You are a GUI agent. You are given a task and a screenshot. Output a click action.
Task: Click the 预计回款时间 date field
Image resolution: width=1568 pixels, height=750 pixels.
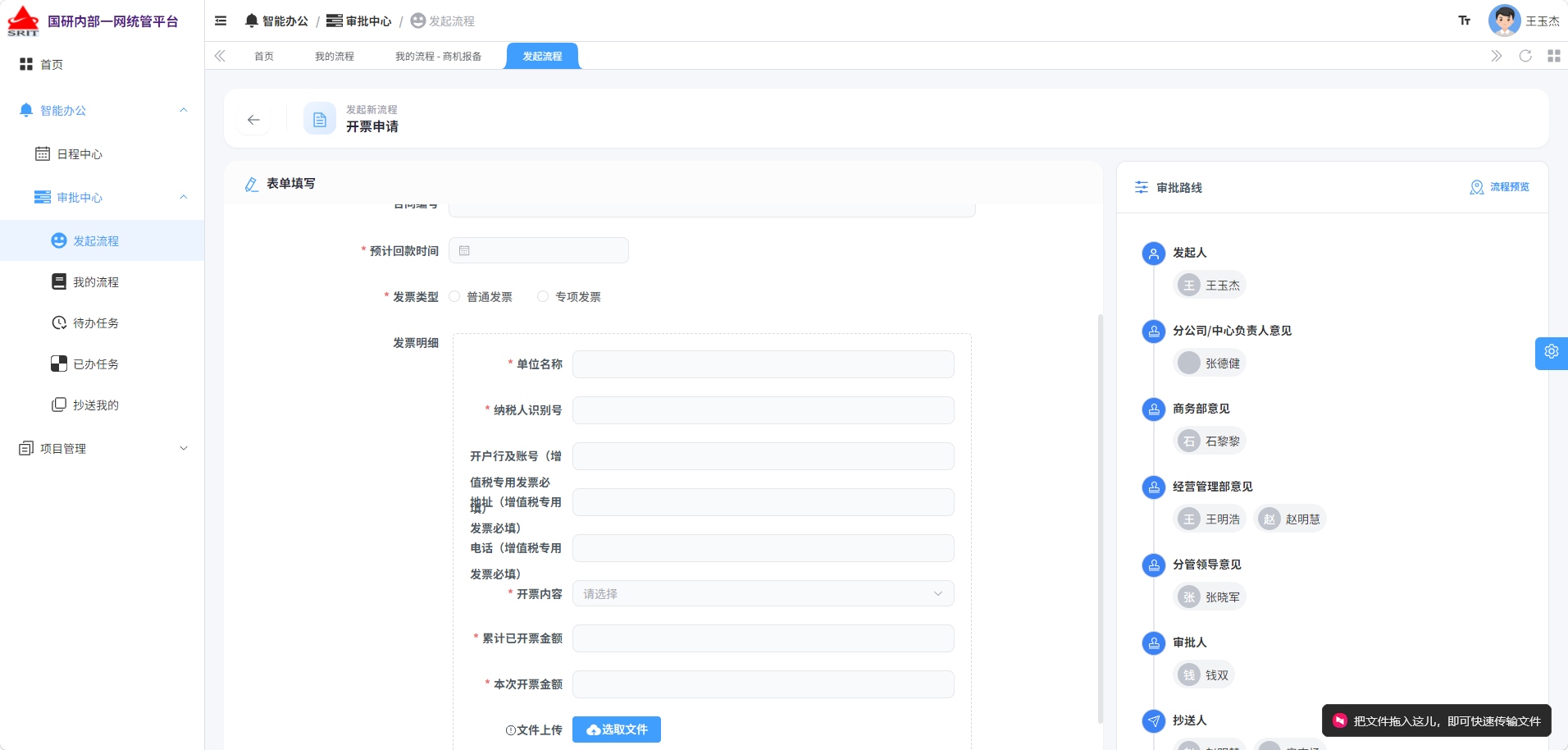539,250
